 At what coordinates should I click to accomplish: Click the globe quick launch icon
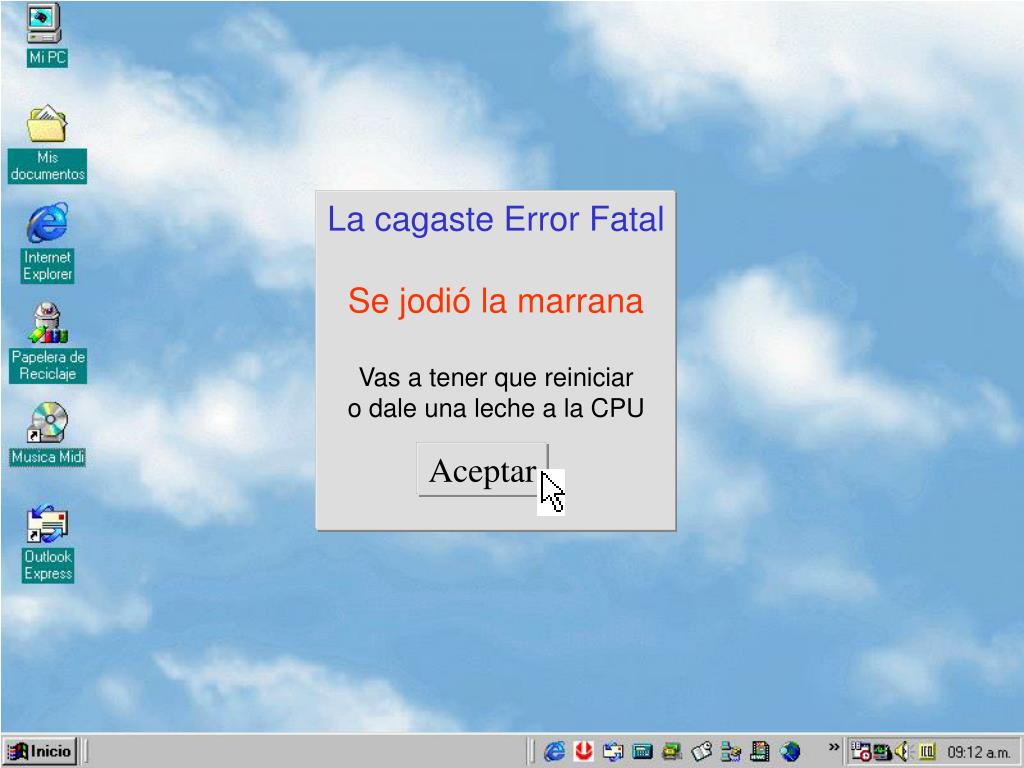(x=790, y=752)
